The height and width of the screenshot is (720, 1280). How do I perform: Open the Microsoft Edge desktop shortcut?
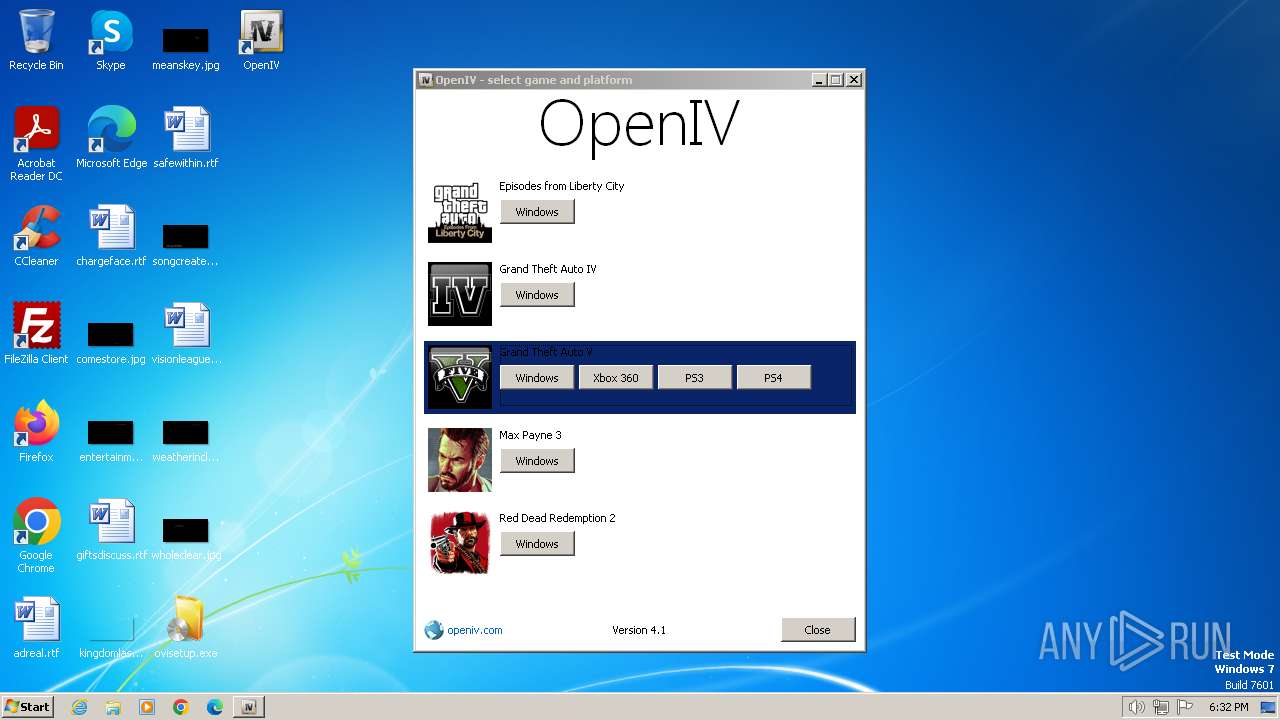(x=111, y=137)
